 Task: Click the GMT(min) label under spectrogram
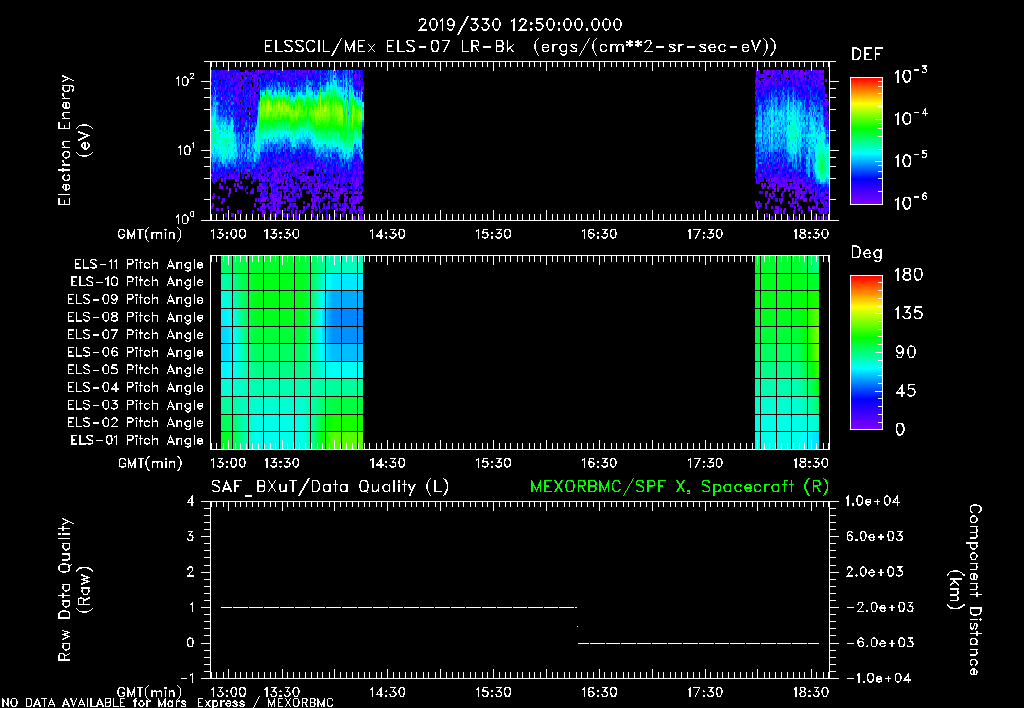click(150, 234)
